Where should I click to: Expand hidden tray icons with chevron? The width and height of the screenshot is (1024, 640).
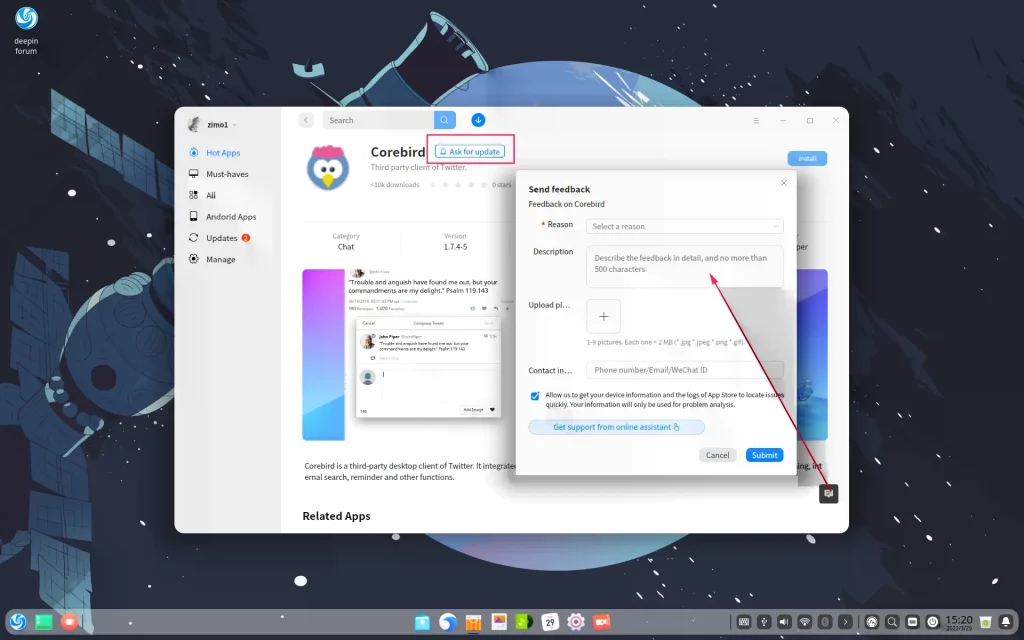pos(846,621)
